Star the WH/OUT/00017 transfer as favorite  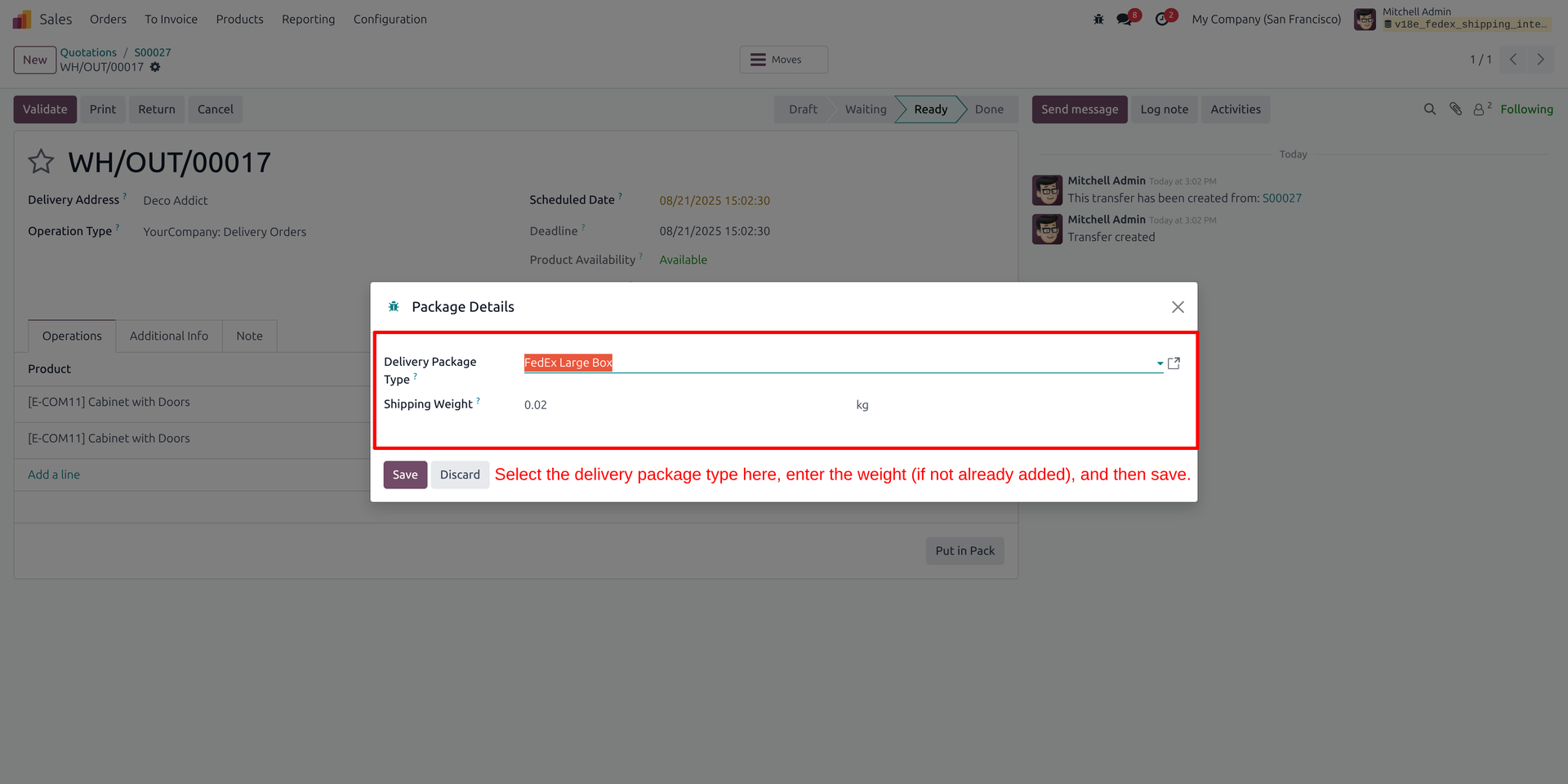41,162
